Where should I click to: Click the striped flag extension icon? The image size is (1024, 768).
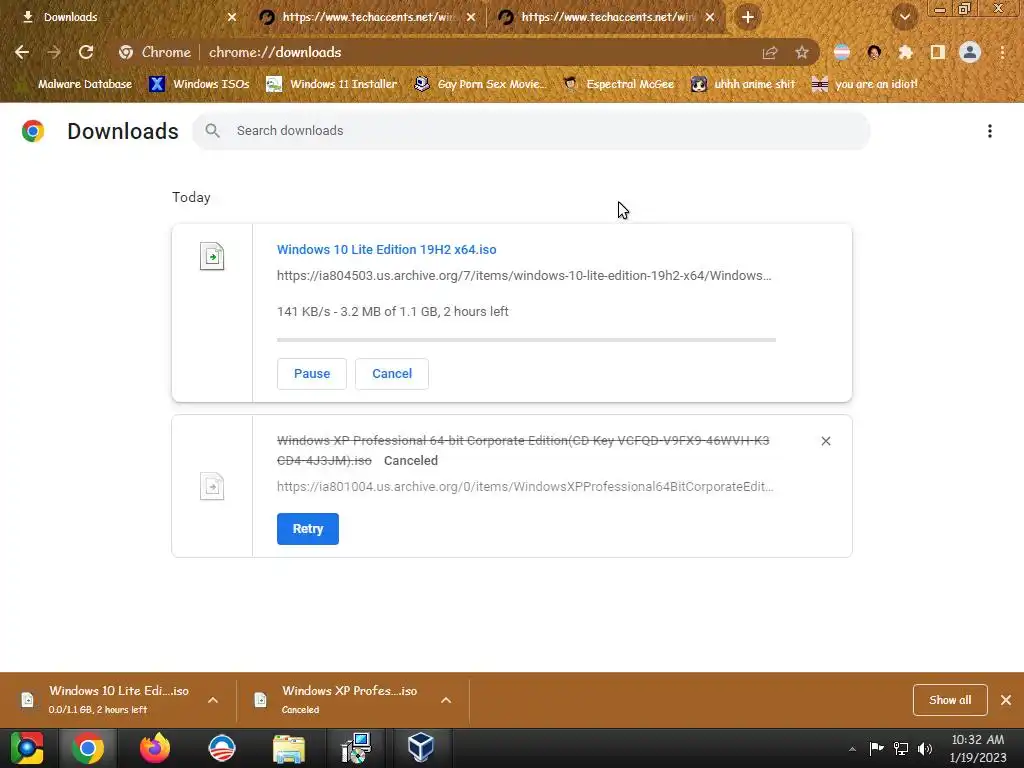[x=842, y=52]
